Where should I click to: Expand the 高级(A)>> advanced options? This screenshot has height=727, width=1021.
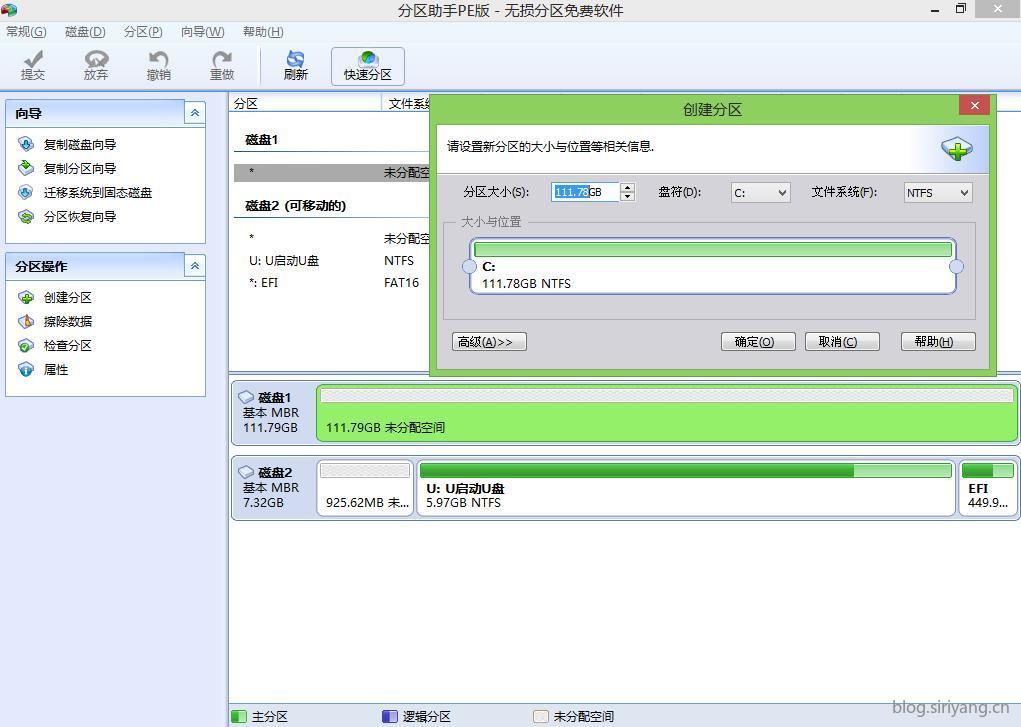pyautogui.click(x=489, y=342)
